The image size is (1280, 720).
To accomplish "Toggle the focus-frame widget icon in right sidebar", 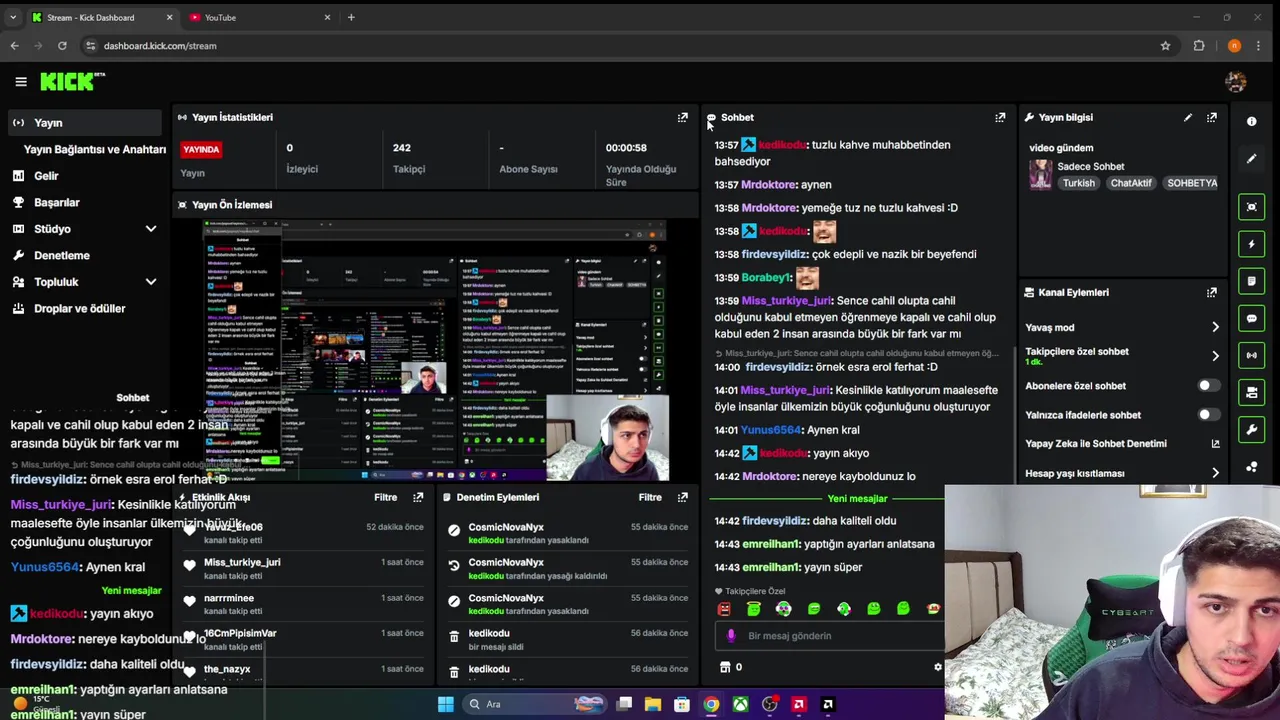I will coord(1251,207).
